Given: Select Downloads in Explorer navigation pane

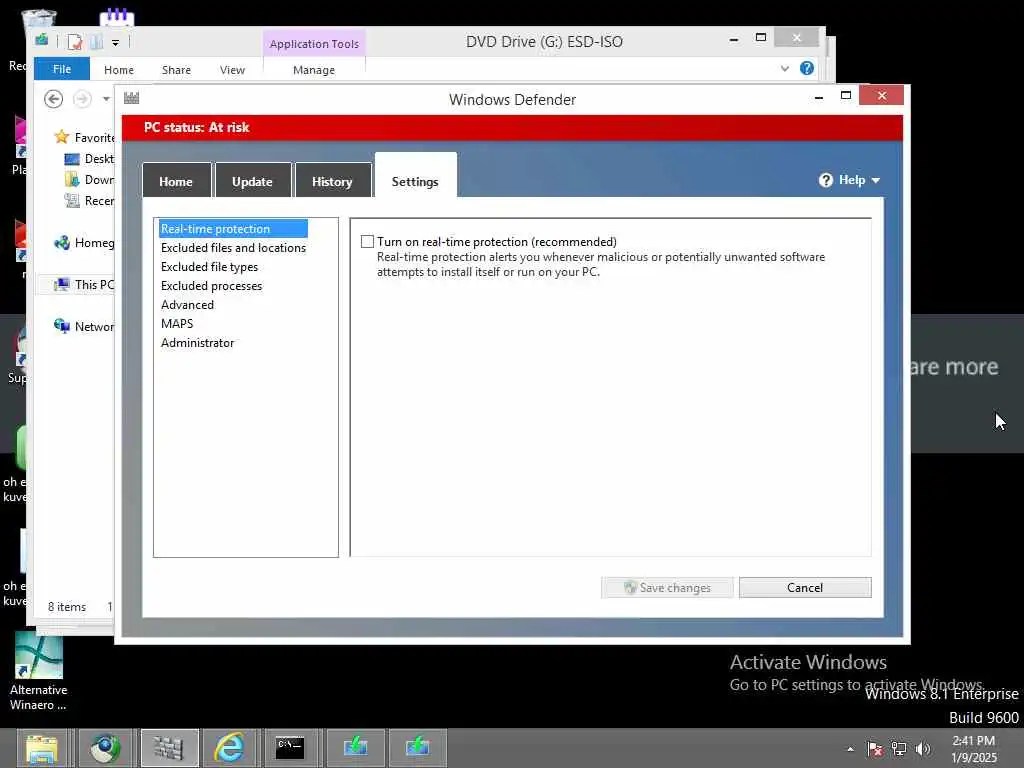Looking at the screenshot, I should tap(89, 180).
